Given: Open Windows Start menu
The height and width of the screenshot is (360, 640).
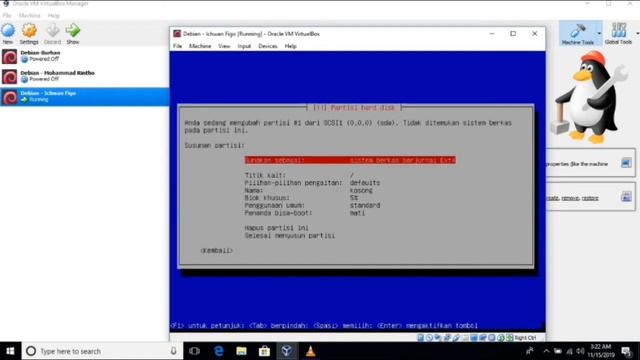Looking at the screenshot, I should [x=10, y=351].
